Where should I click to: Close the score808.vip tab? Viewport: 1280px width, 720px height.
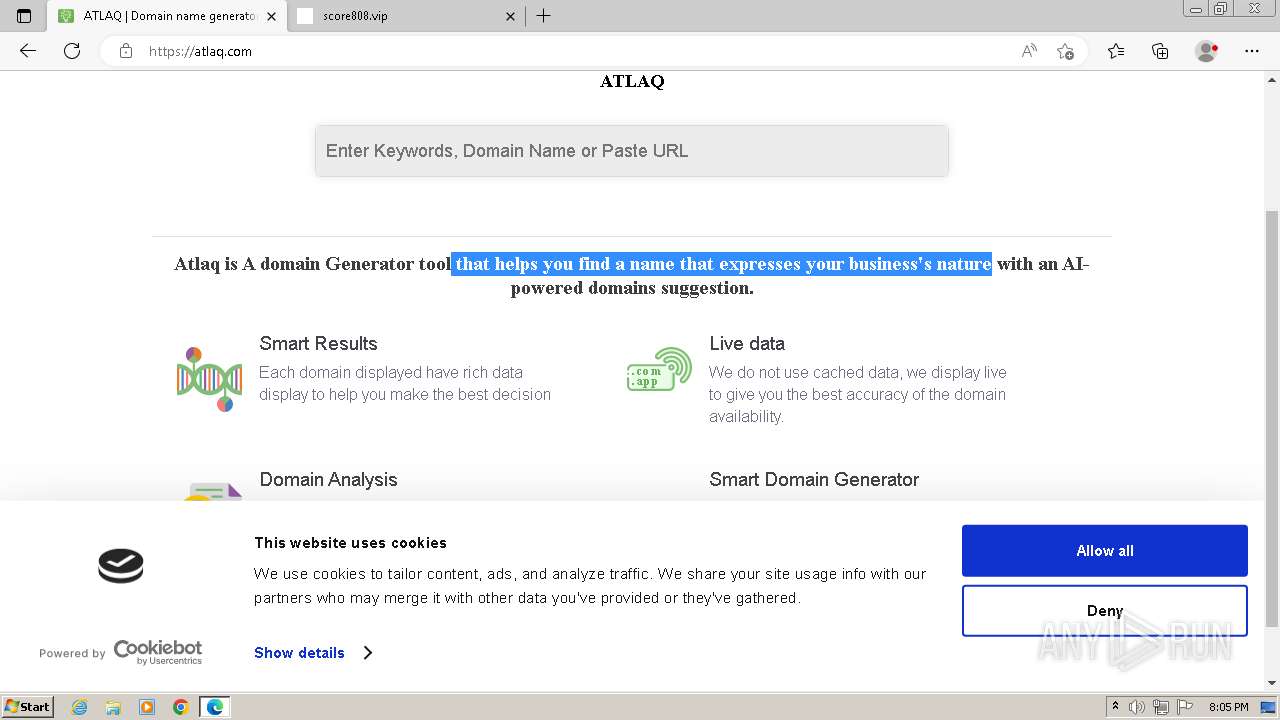(511, 16)
